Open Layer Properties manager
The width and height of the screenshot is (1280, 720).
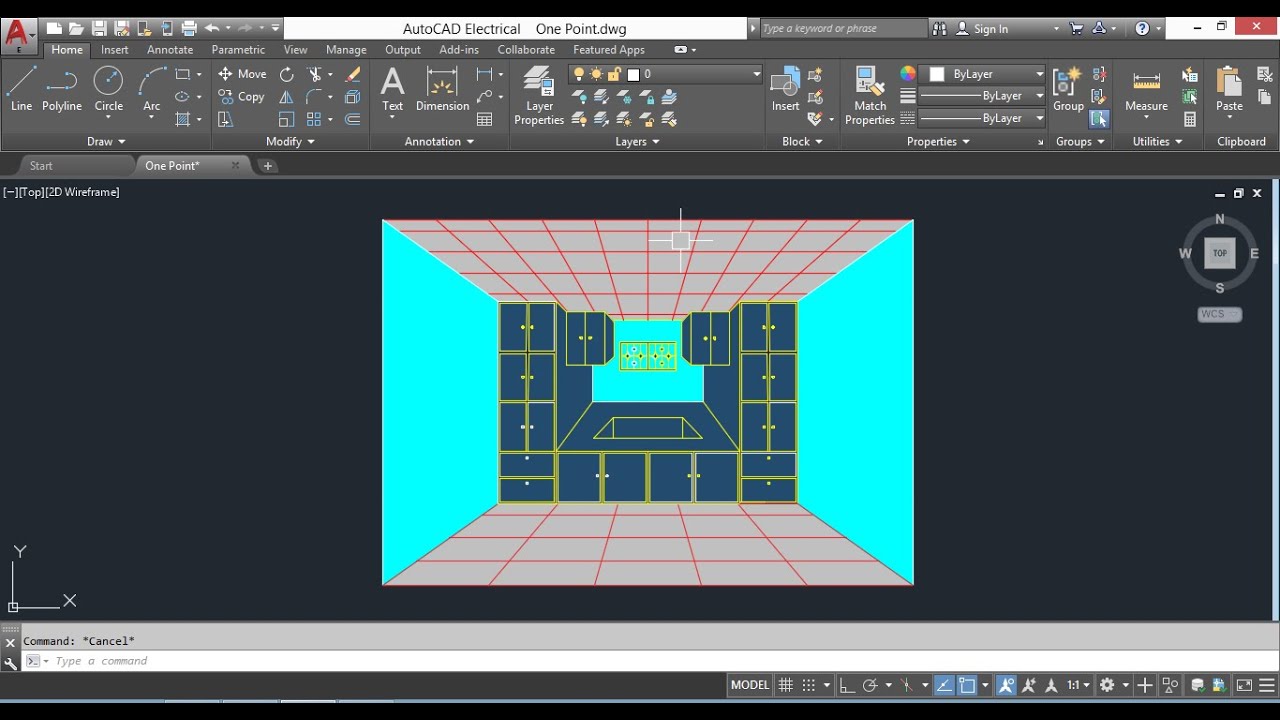(539, 96)
